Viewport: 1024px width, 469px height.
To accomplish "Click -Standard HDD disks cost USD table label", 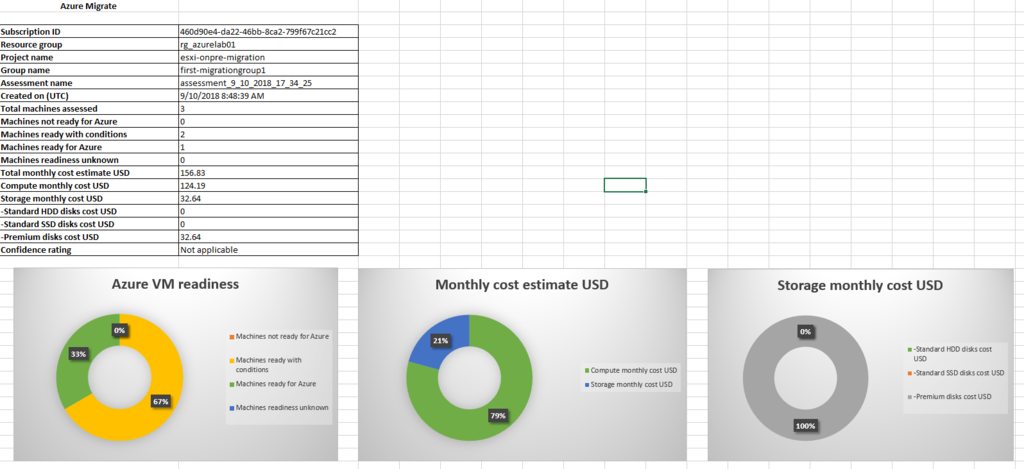I will pos(89,212).
